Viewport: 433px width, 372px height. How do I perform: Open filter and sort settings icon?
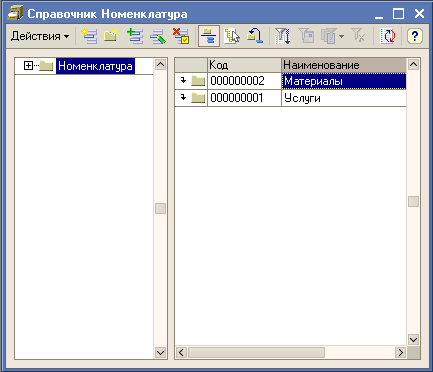(282, 36)
